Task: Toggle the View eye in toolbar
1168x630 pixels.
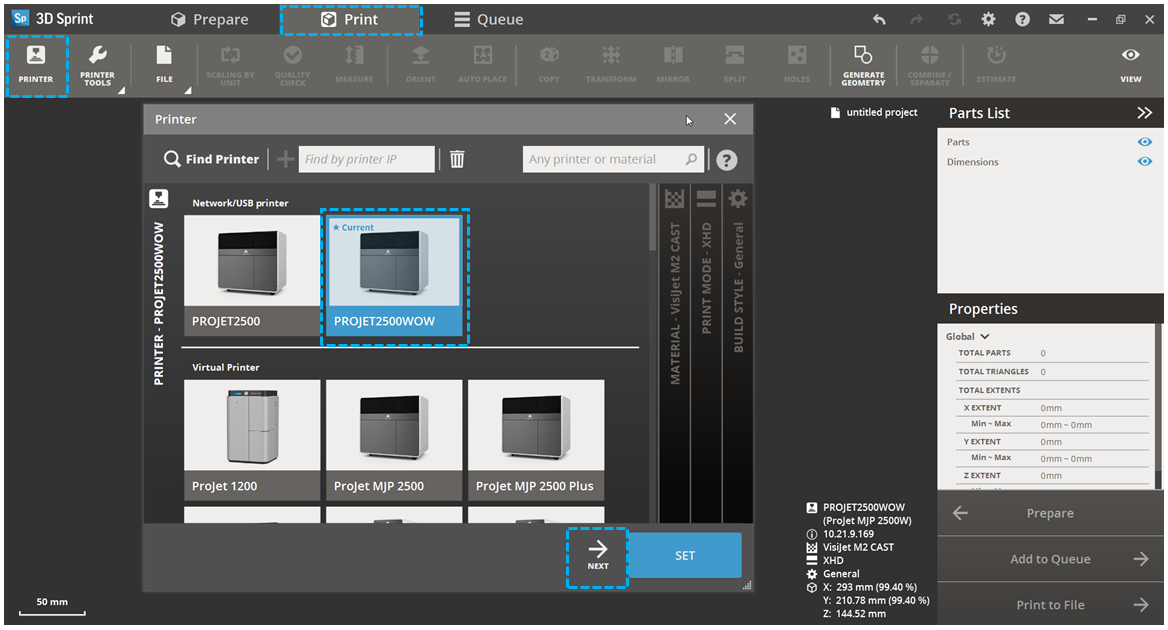Action: (x=1130, y=64)
